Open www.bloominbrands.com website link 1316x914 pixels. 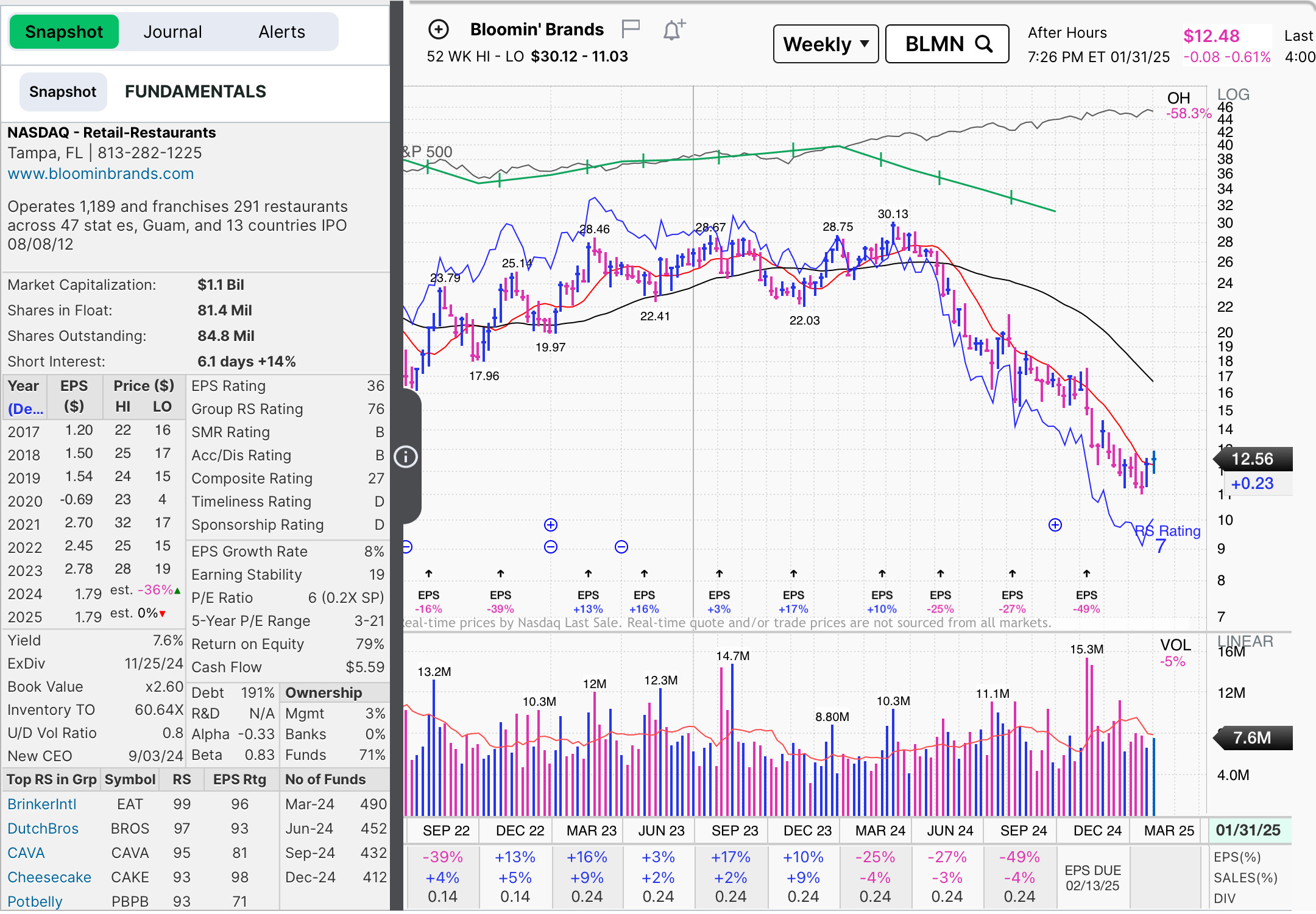(x=101, y=174)
